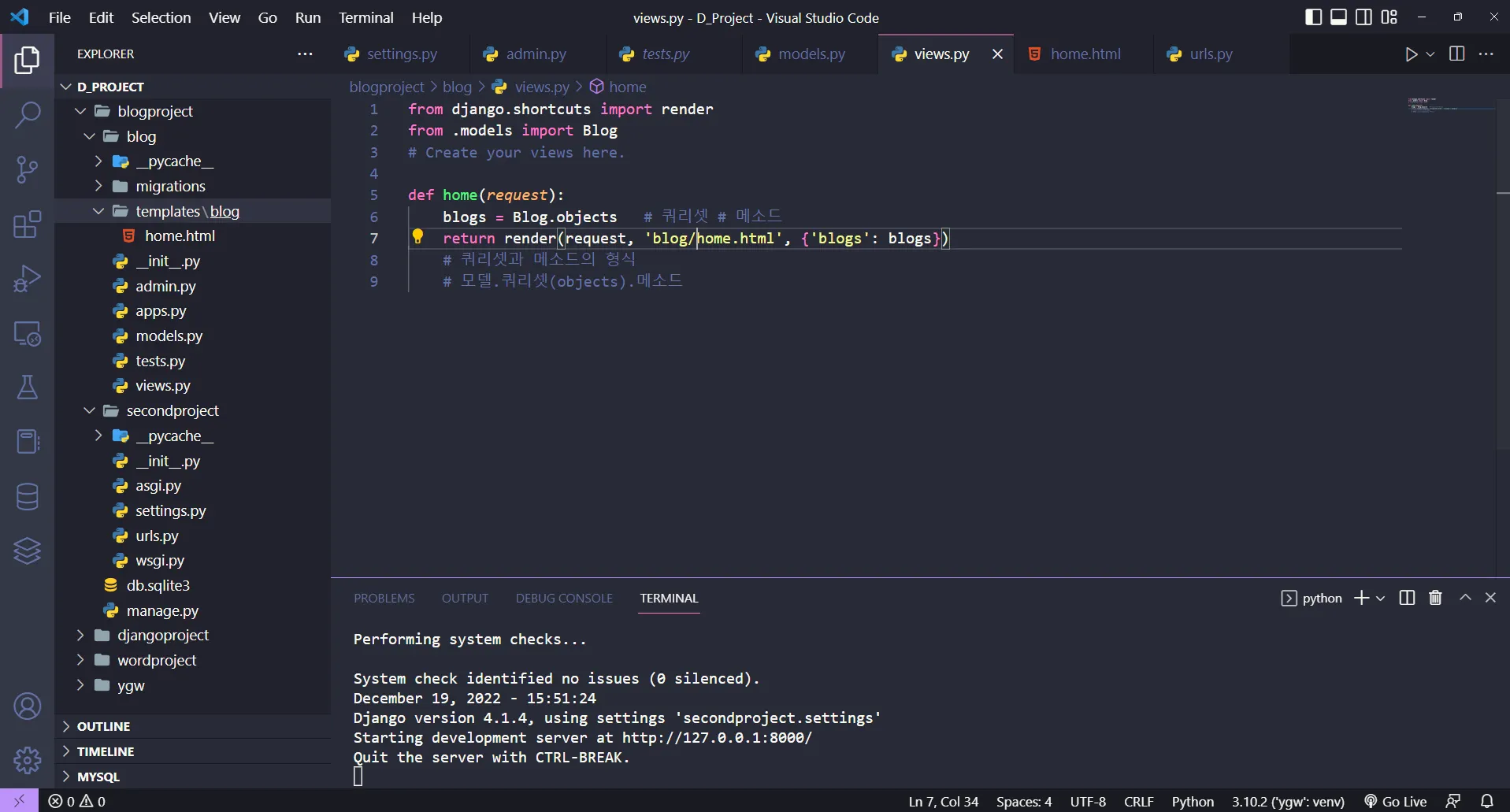Split the editor to the right
The image size is (1510, 812).
point(1456,54)
